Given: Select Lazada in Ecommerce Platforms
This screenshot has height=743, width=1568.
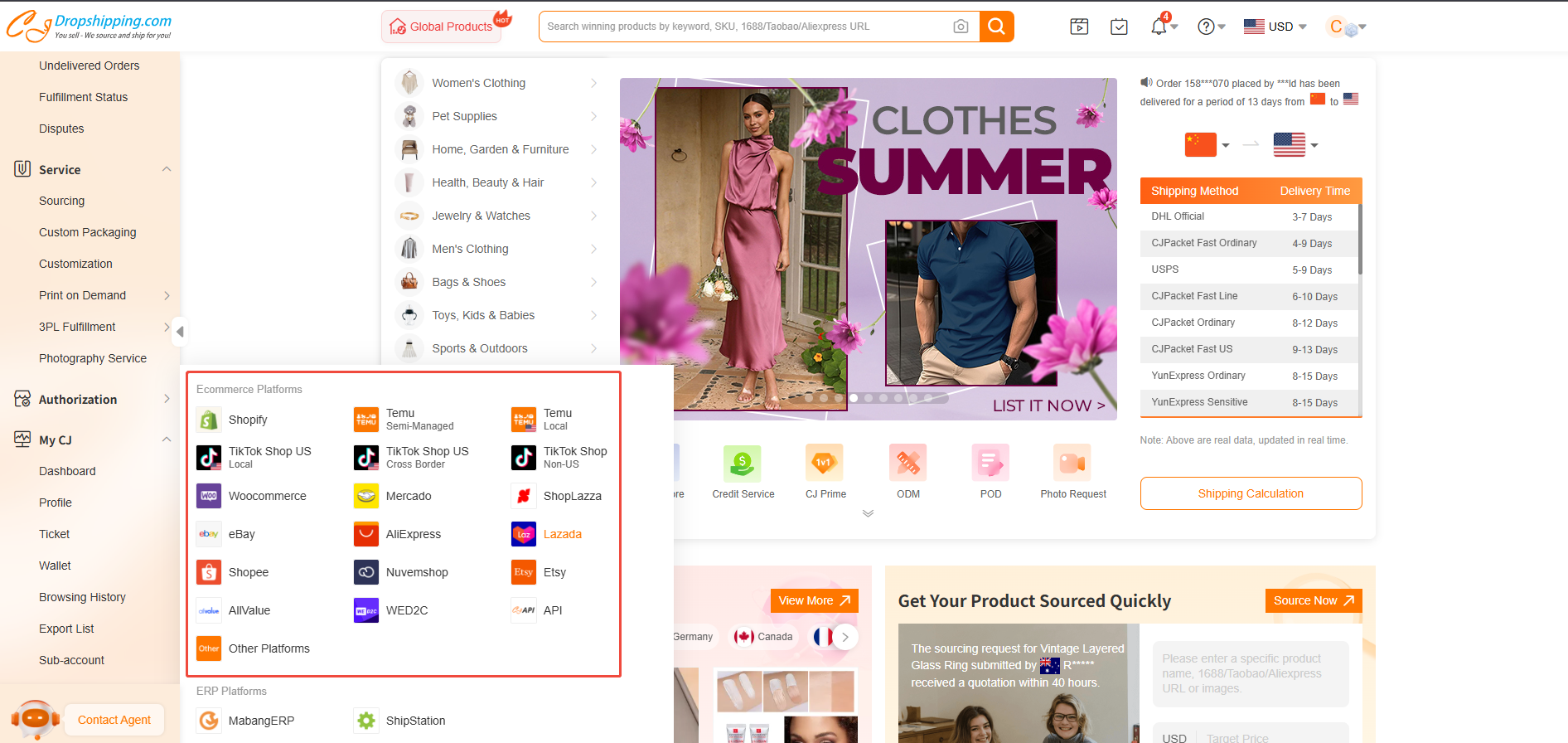Looking at the screenshot, I should pos(562,534).
